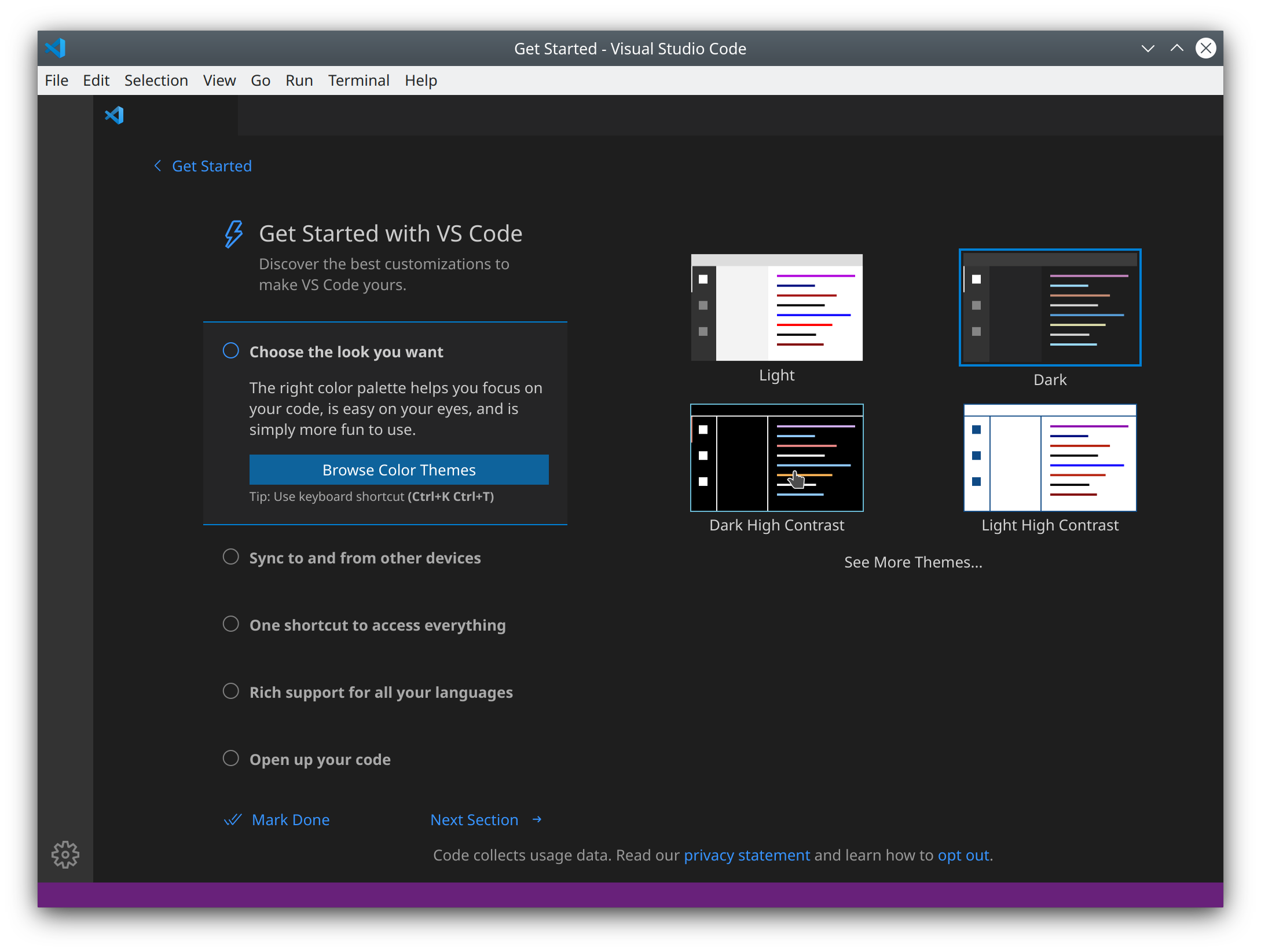Select the Light theme preview
Screen dimensions: 1261x952
pyautogui.click(x=776, y=307)
